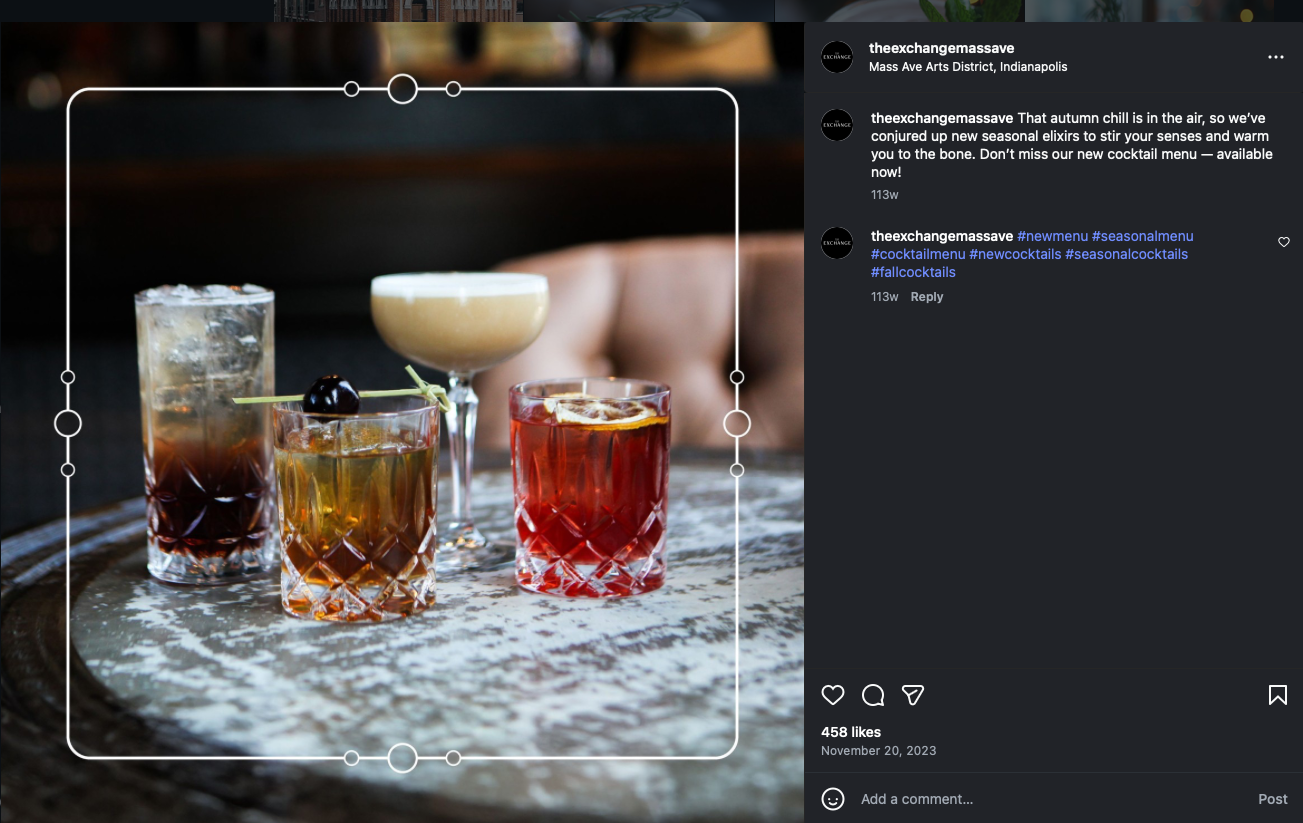
Task: Open avatar beside the autumn chill caption
Action: tap(837, 125)
